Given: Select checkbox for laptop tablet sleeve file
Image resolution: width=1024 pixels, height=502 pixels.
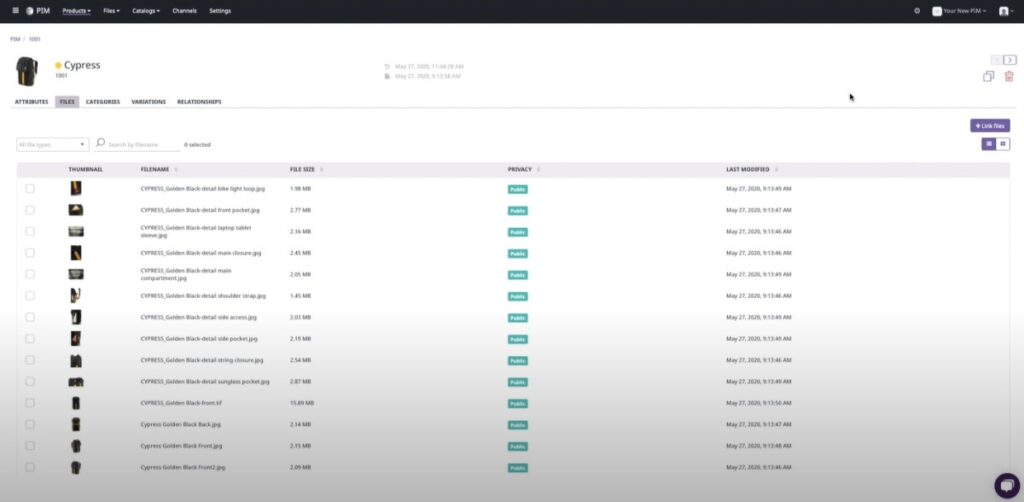Looking at the screenshot, I should (30, 231).
